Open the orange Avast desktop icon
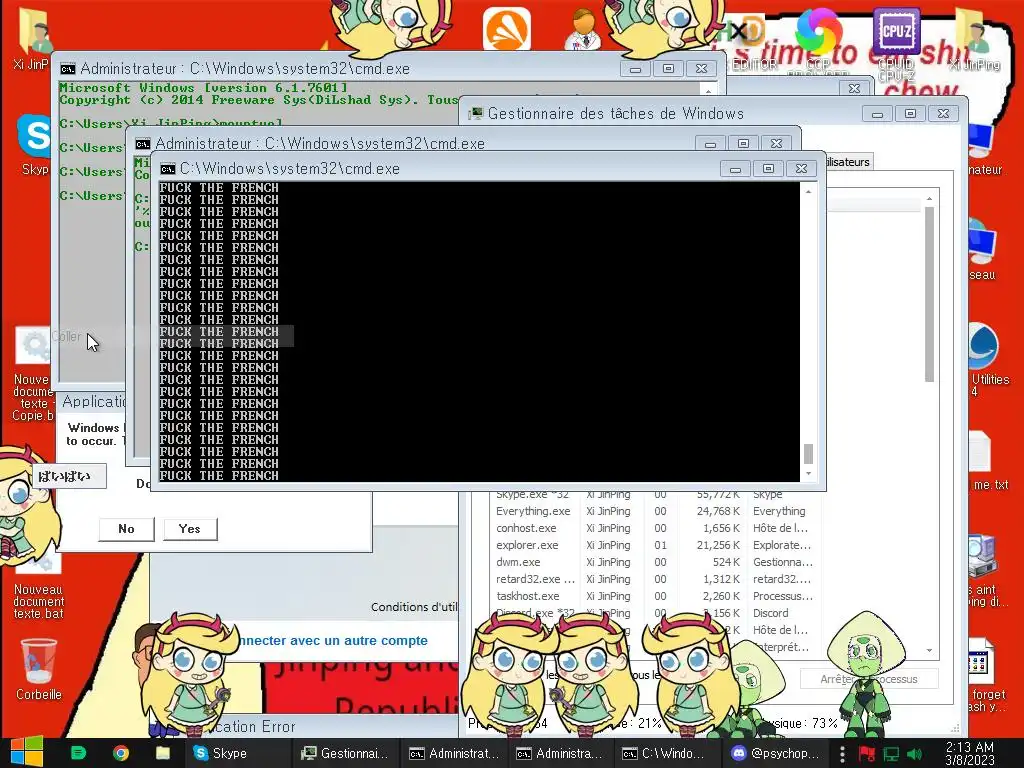 tap(507, 29)
